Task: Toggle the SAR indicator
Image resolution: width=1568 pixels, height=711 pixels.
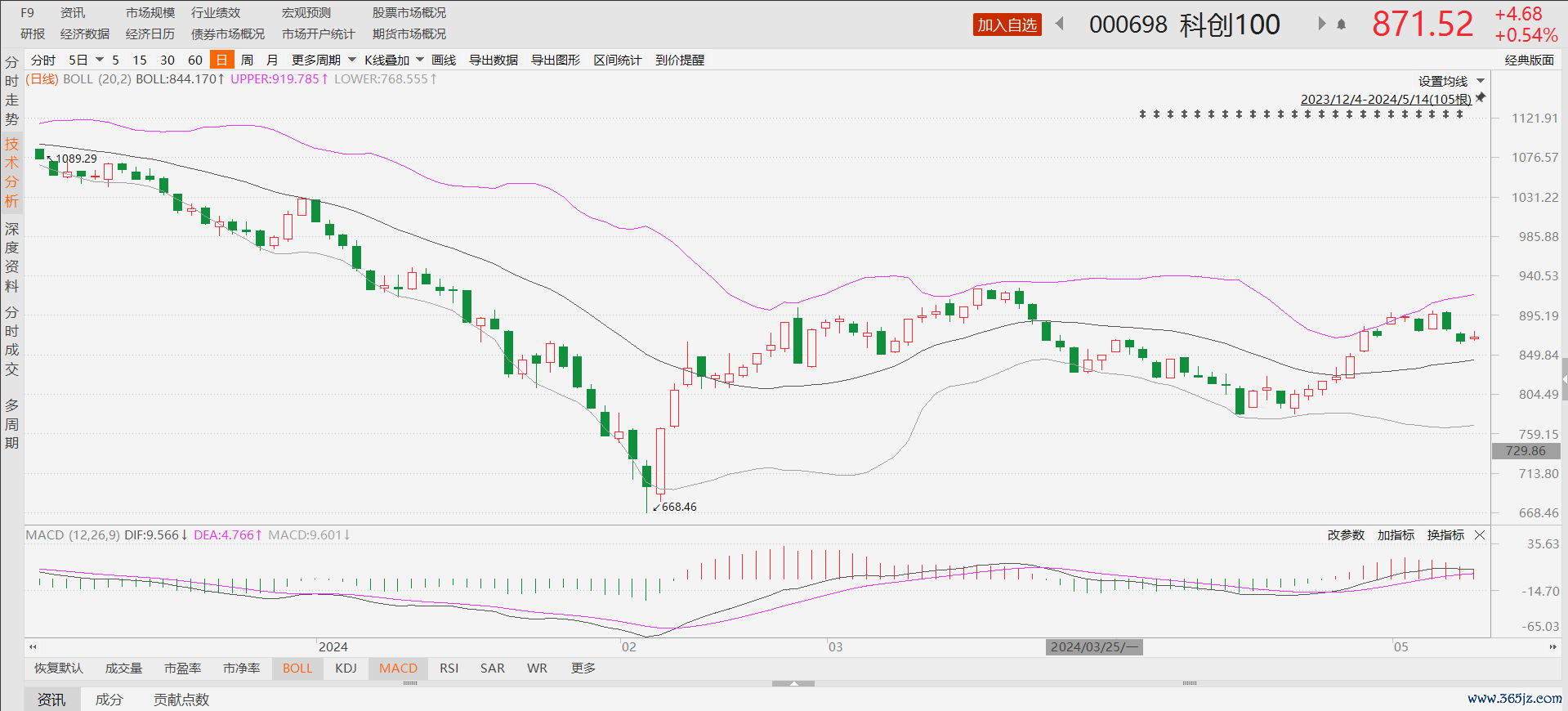Action: click(492, 669)
